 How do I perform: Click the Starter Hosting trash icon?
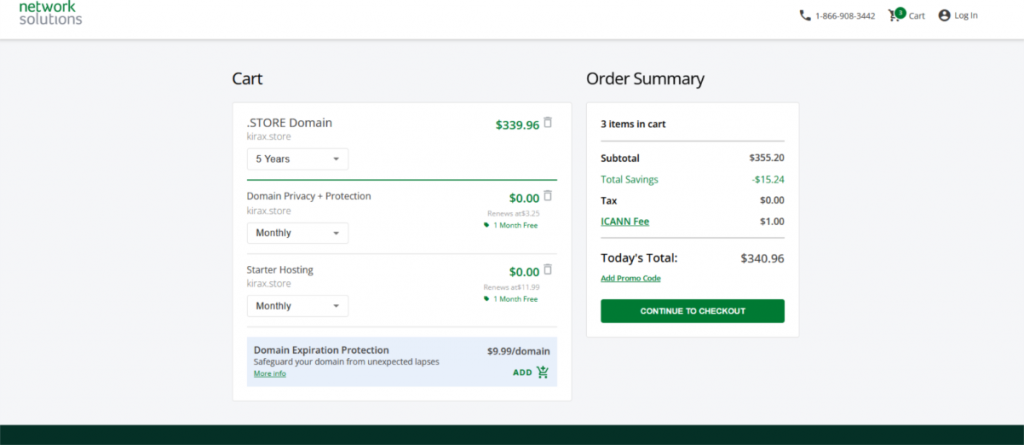pyautogui.click(x=547, y=269)
